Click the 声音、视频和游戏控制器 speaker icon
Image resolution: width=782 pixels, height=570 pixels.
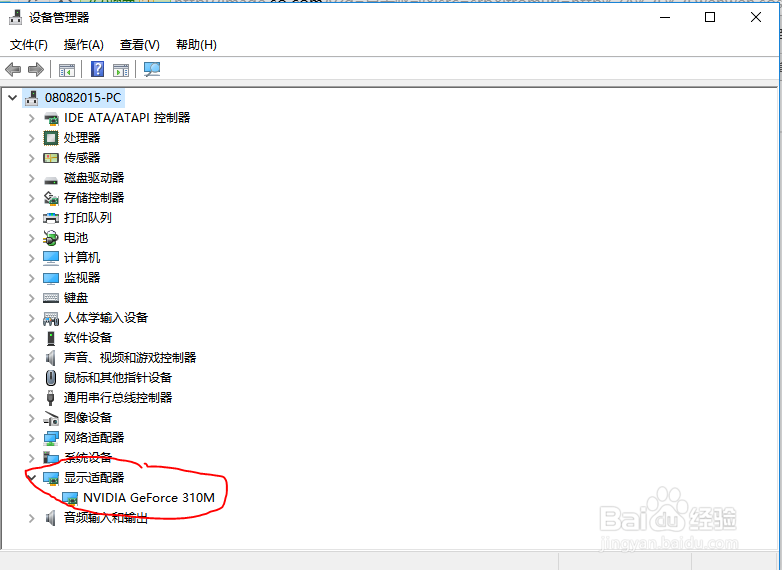(x=50, y=358)
